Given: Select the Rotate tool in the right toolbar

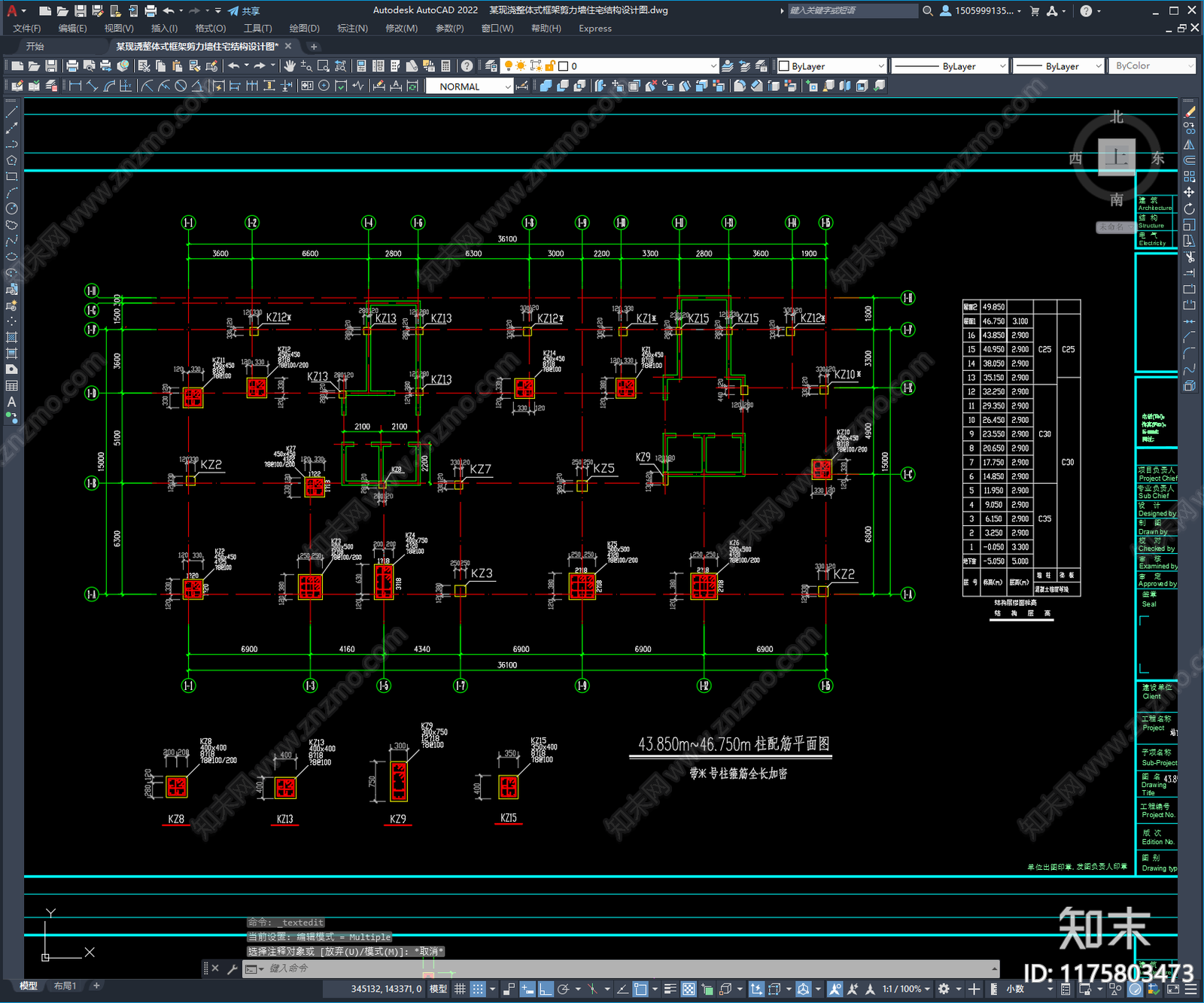Looking at the screenshot, I should pos(1190,208).
